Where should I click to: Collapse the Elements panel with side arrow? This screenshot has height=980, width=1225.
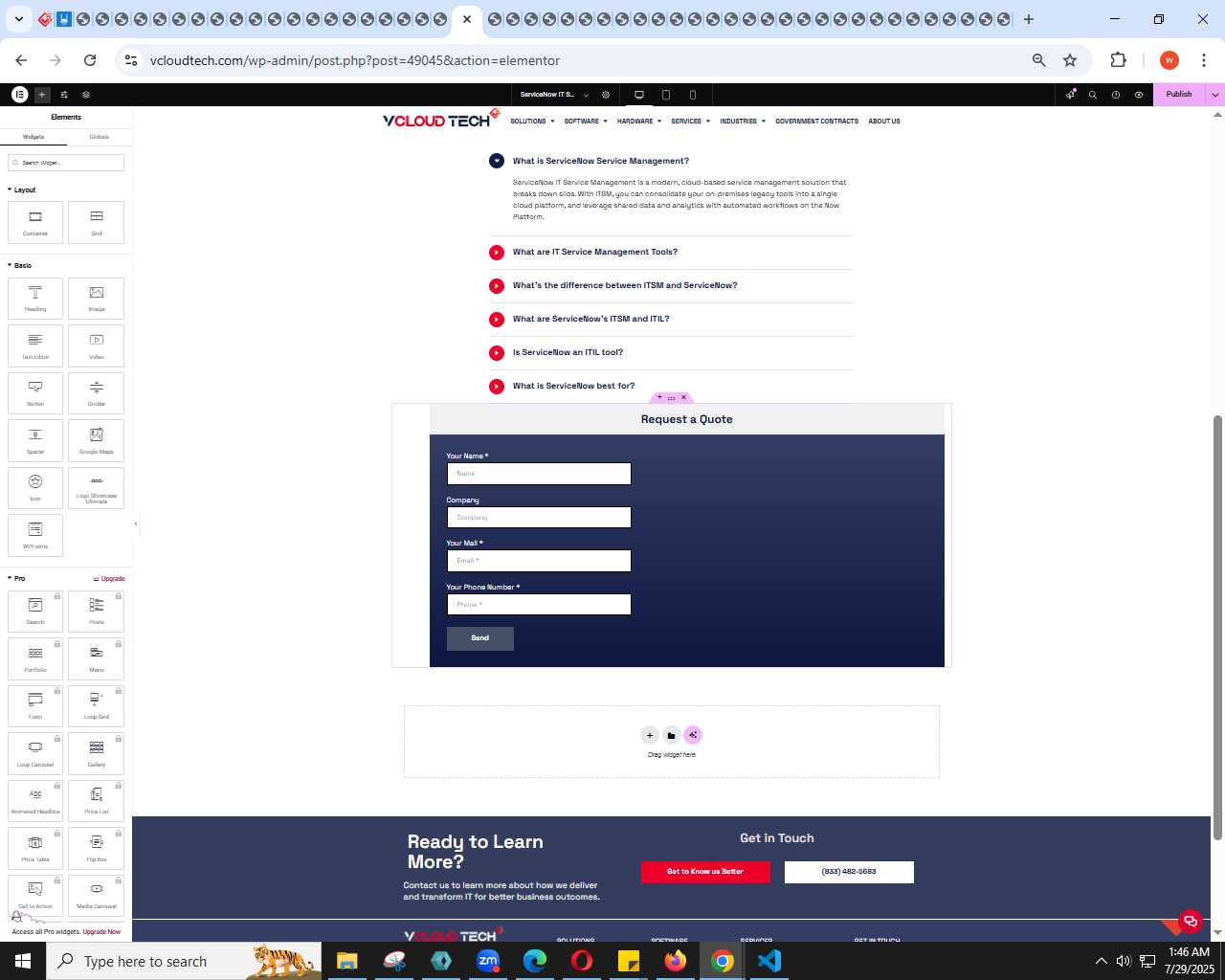[136, 523]
